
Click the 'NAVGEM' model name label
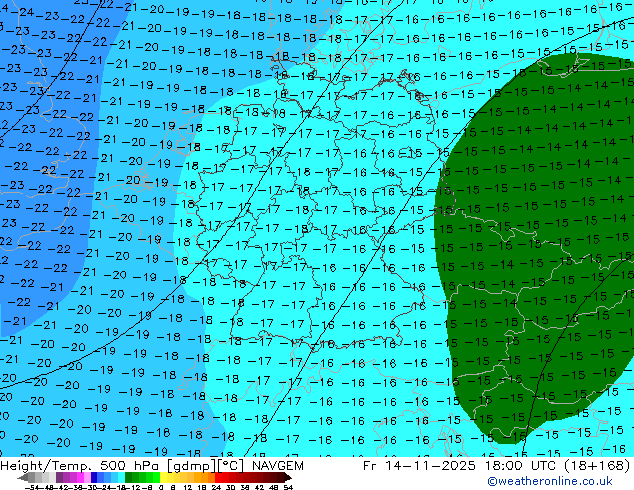[277, 466]
